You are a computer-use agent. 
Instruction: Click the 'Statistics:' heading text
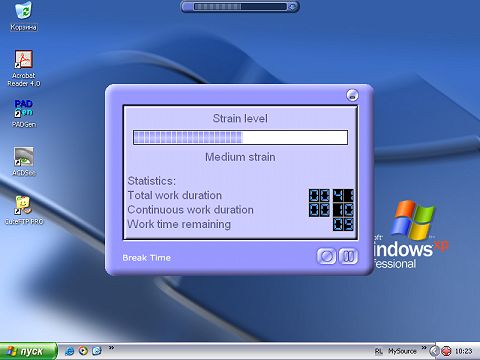click(x=151, y=181)
